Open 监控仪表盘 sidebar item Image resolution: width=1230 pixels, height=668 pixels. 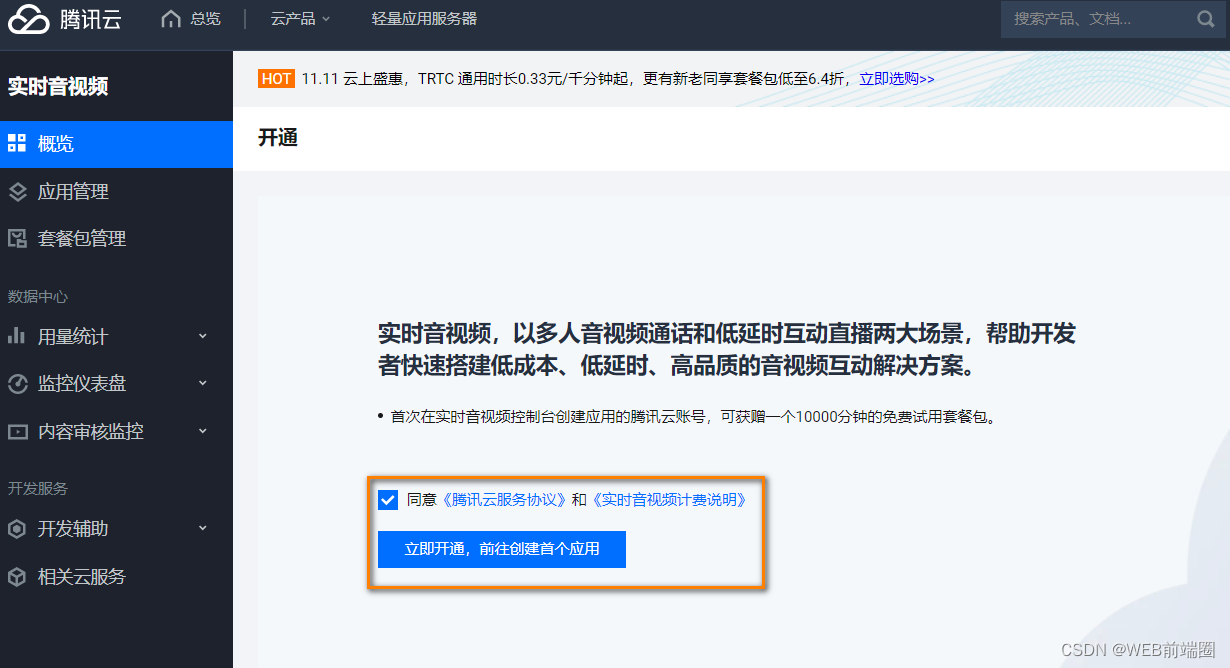pos(116,383)
